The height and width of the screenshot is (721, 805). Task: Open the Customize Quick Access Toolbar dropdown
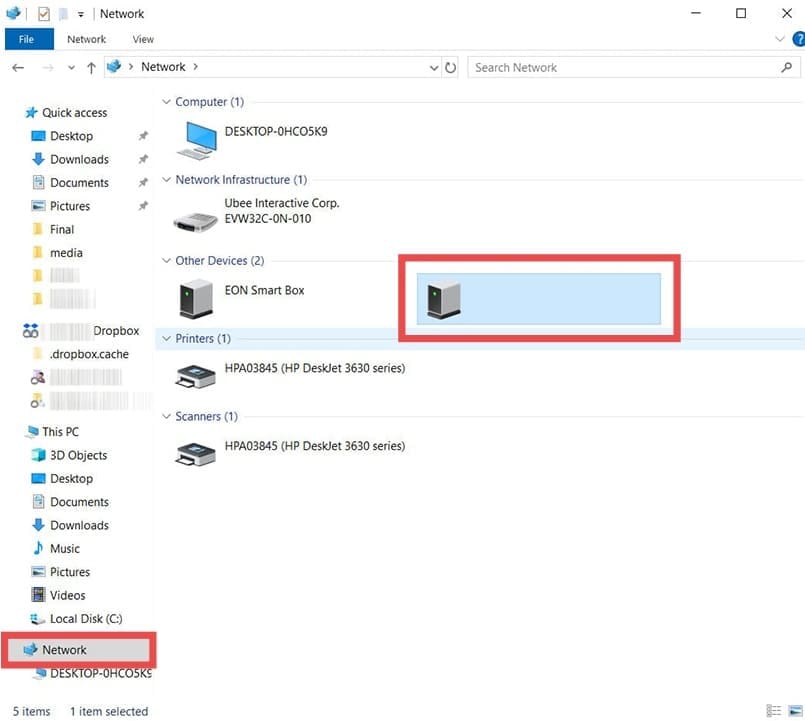(x=81, y=14)
